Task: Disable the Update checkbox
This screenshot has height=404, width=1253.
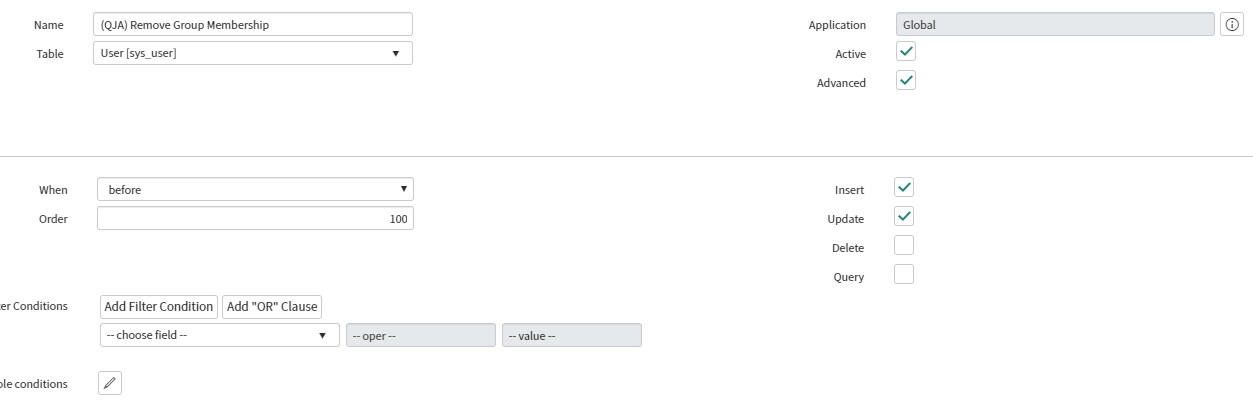Action: coord(904,217)
